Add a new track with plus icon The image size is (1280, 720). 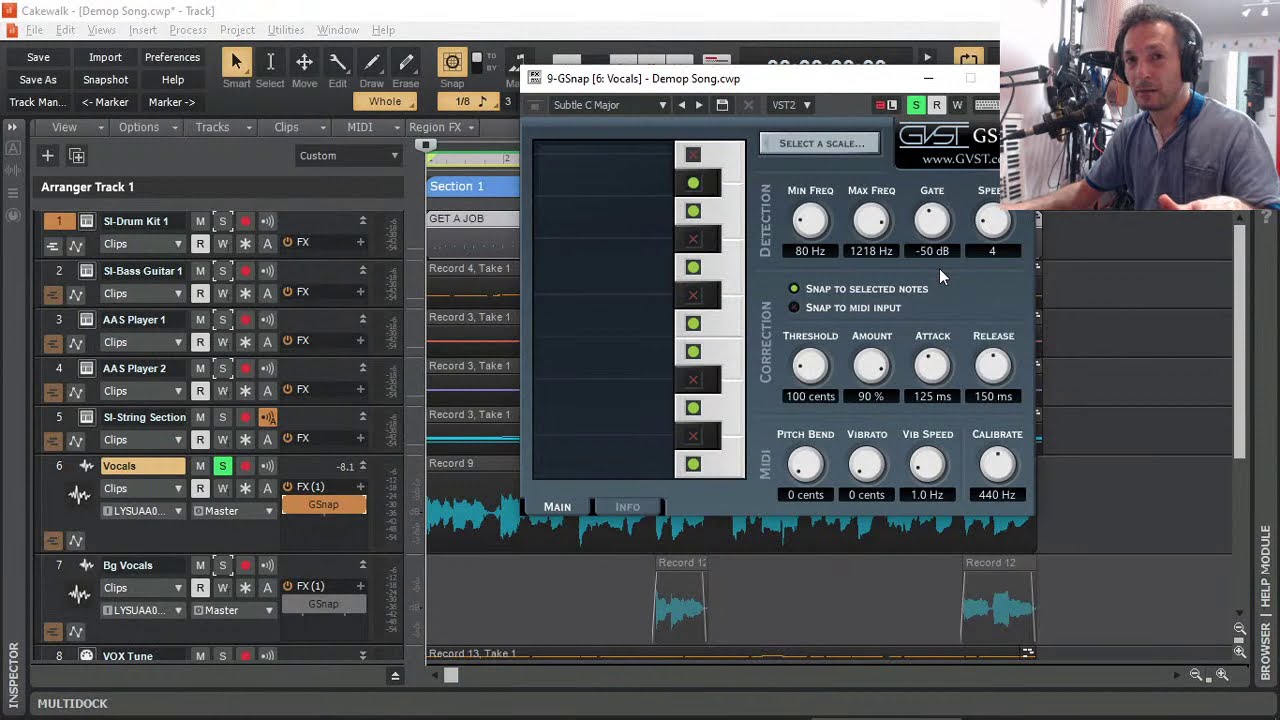47,155
